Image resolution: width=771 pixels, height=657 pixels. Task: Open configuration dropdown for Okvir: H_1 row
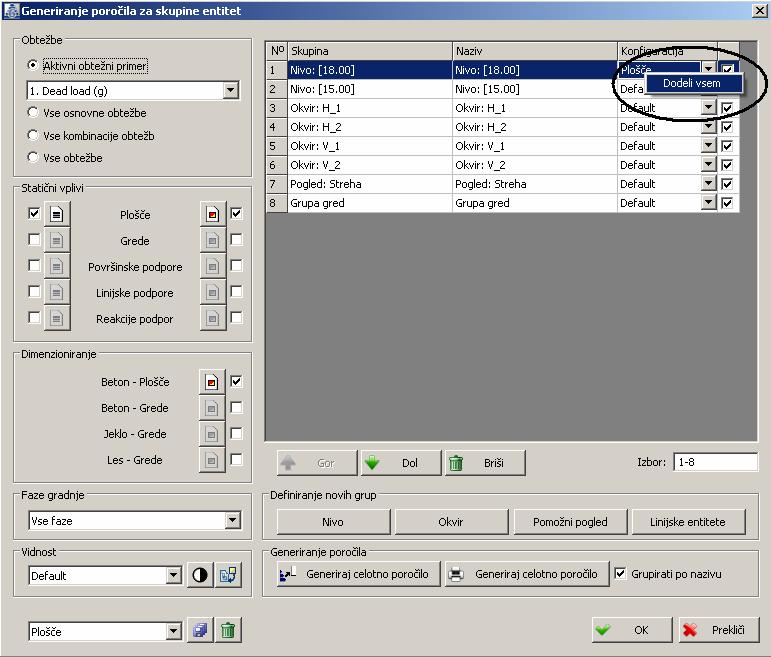pos(708,108)
